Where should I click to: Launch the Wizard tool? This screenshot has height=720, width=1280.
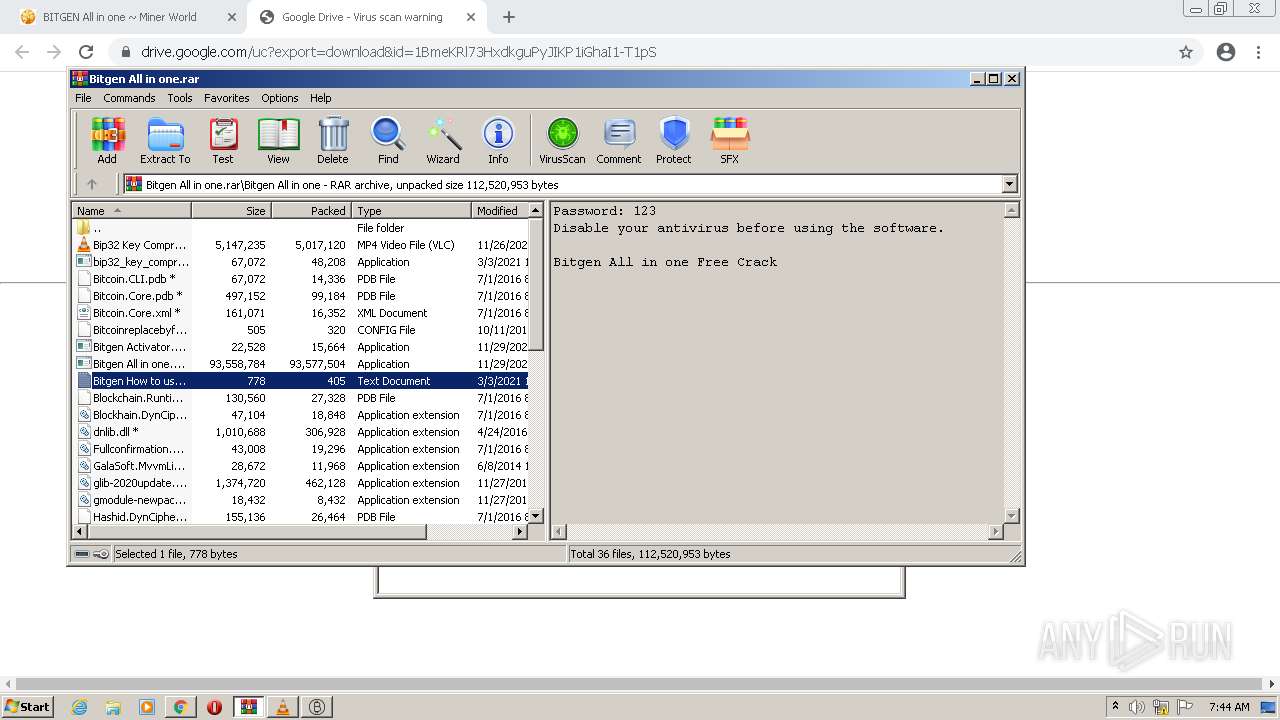pos(443,140)
